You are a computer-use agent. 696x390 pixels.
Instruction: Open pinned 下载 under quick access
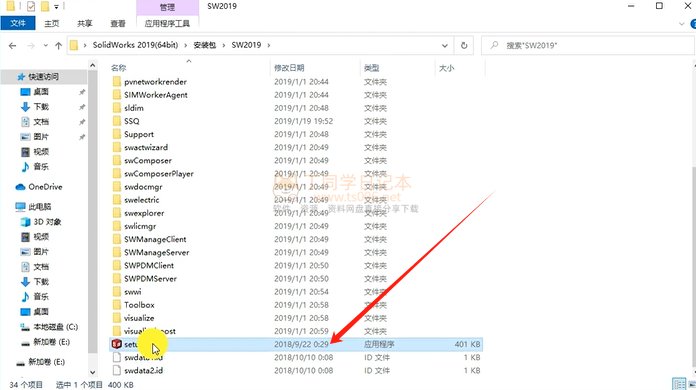coord(41,107)
